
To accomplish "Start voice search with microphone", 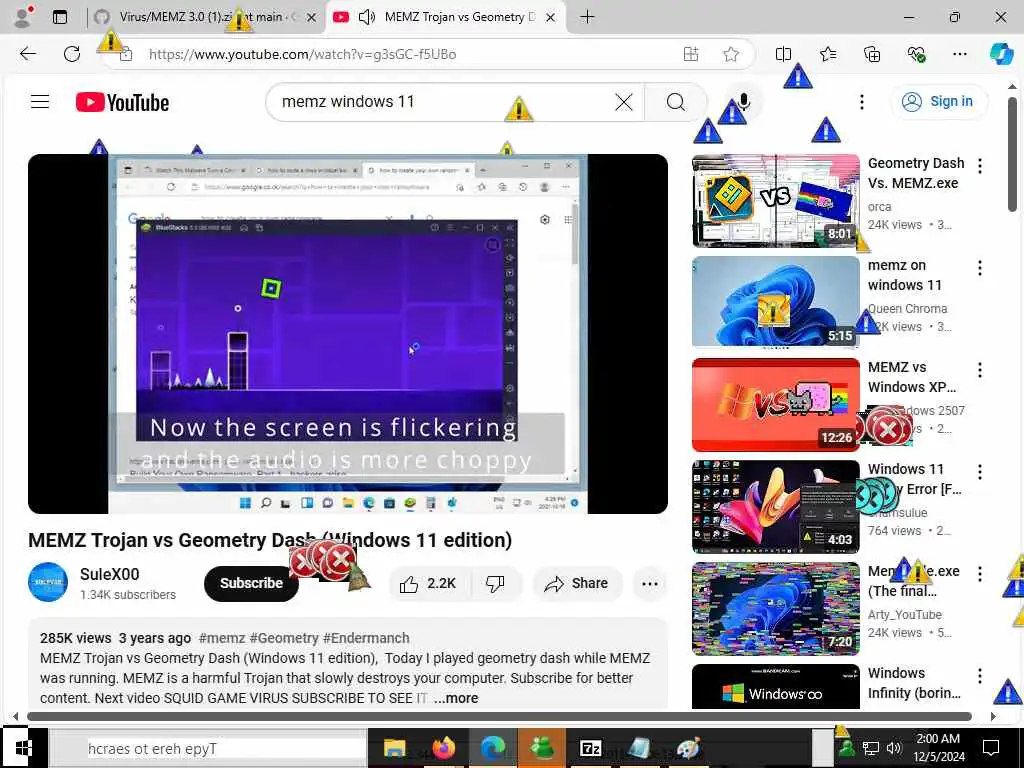I will [743, 102].
